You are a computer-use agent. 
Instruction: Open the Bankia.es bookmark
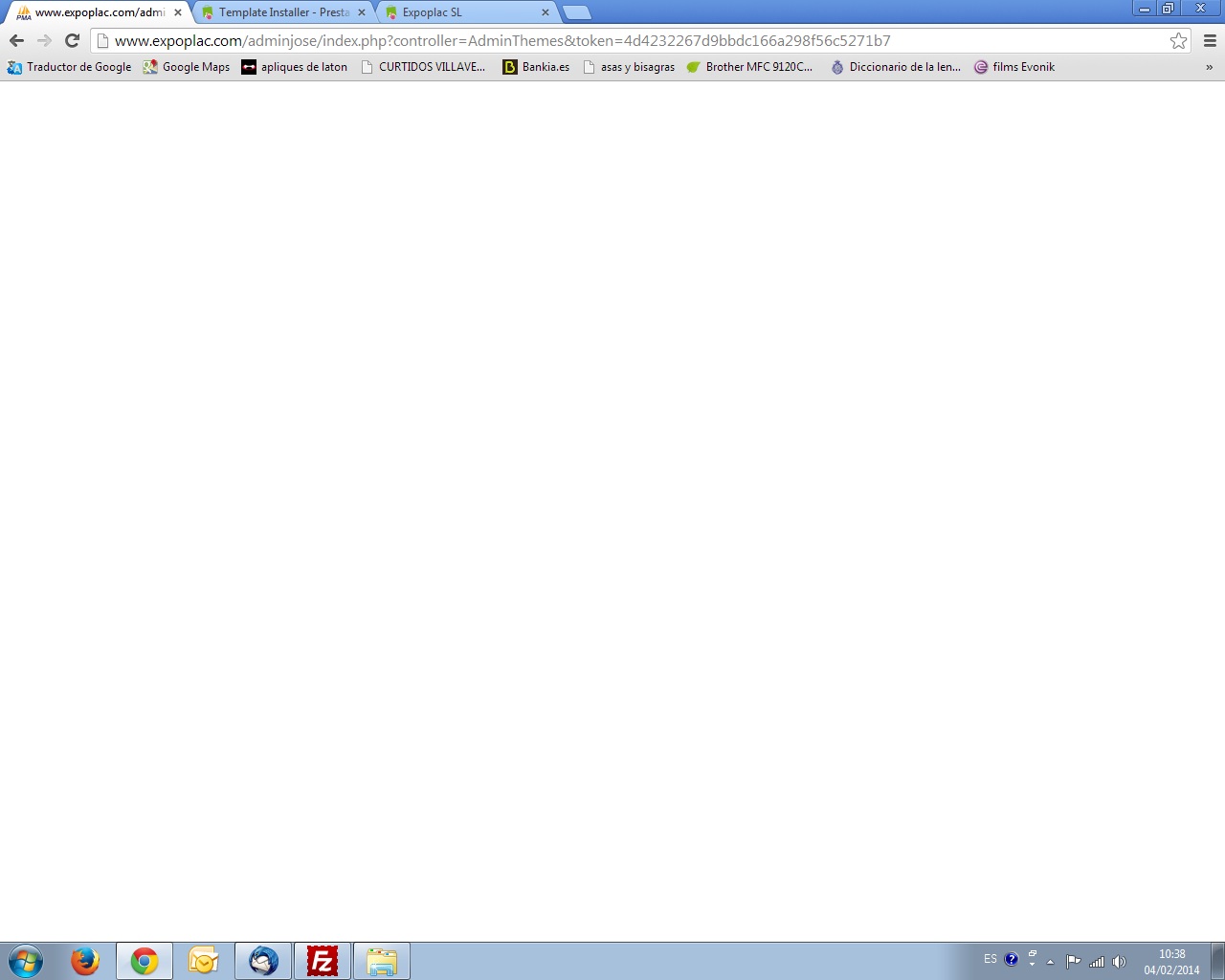pyautogui.click(x=536, y=67)
